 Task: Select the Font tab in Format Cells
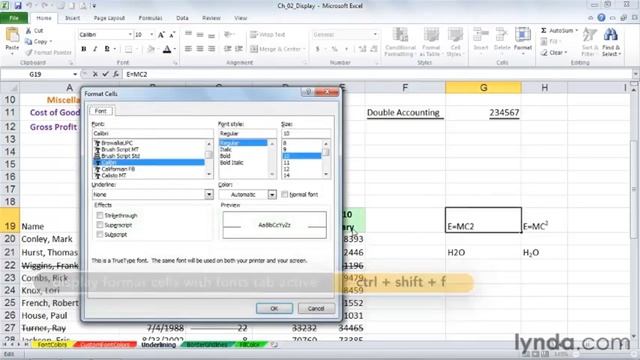point(101,111)
